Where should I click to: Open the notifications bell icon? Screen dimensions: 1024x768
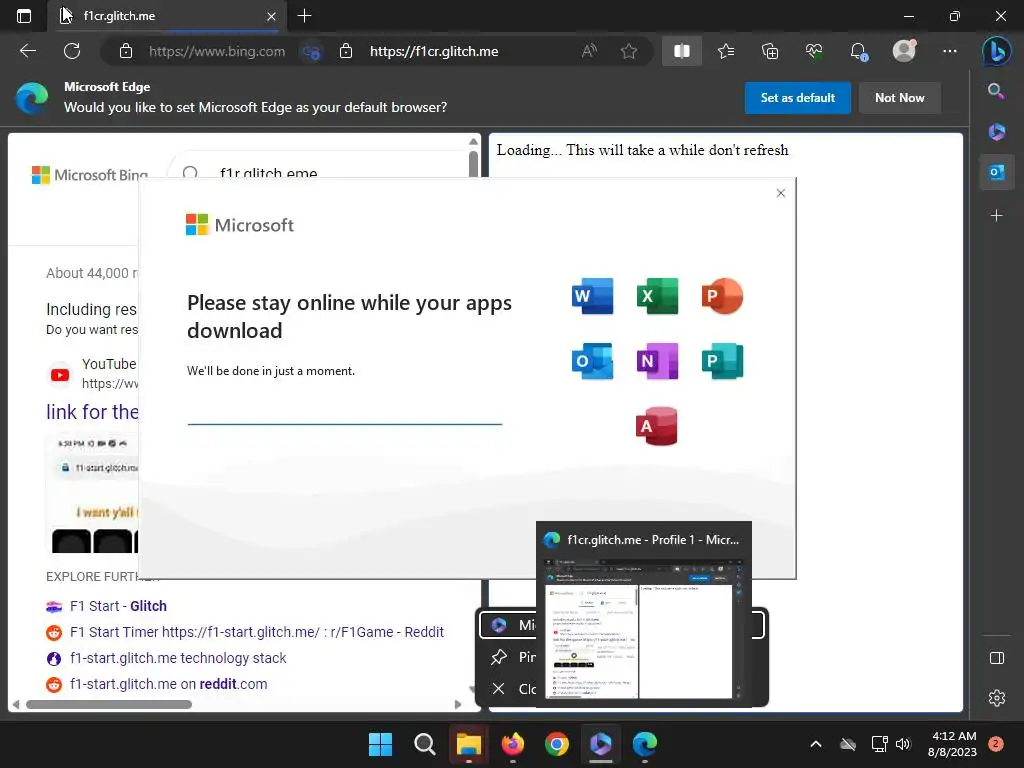point(858,51)
